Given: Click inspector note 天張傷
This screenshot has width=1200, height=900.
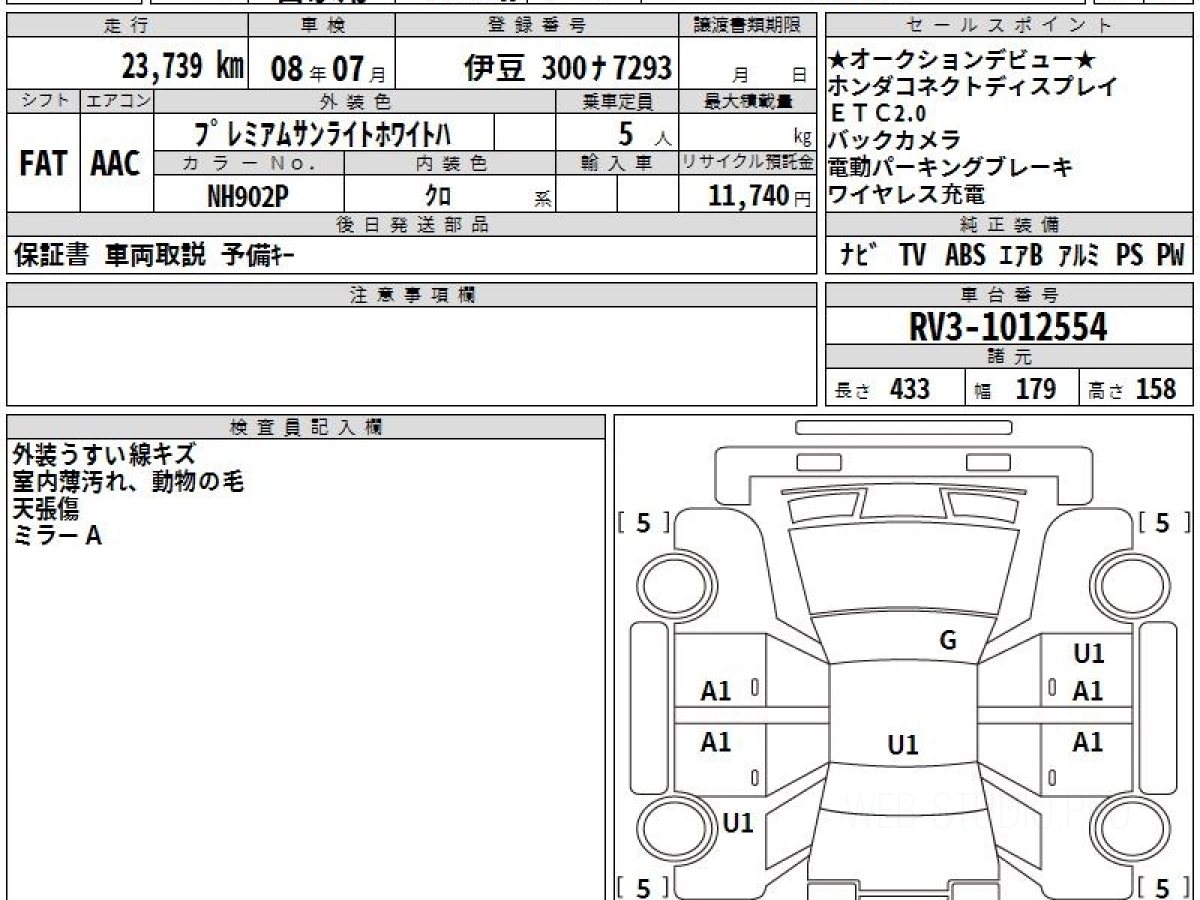Looking at the screenshot, I should tap(46, 509).
